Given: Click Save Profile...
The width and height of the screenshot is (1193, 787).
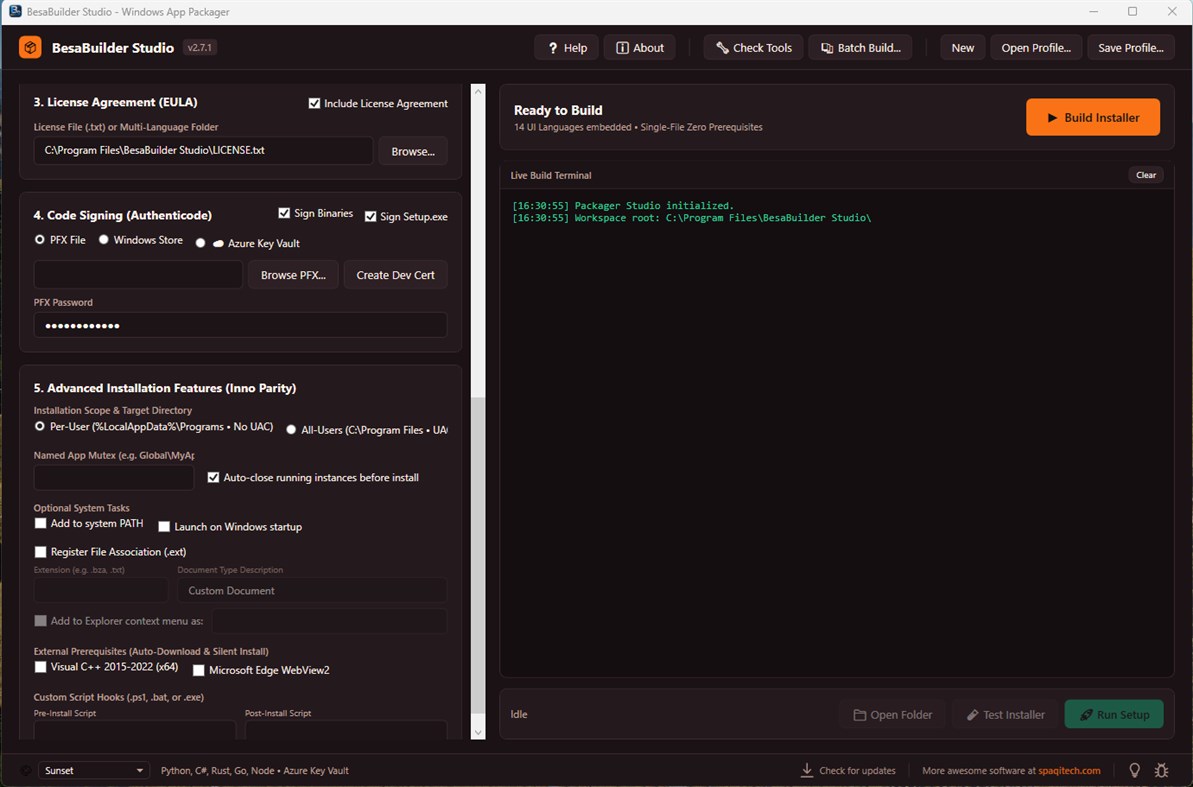Looking at the screenshot, I should point(1131,48).
